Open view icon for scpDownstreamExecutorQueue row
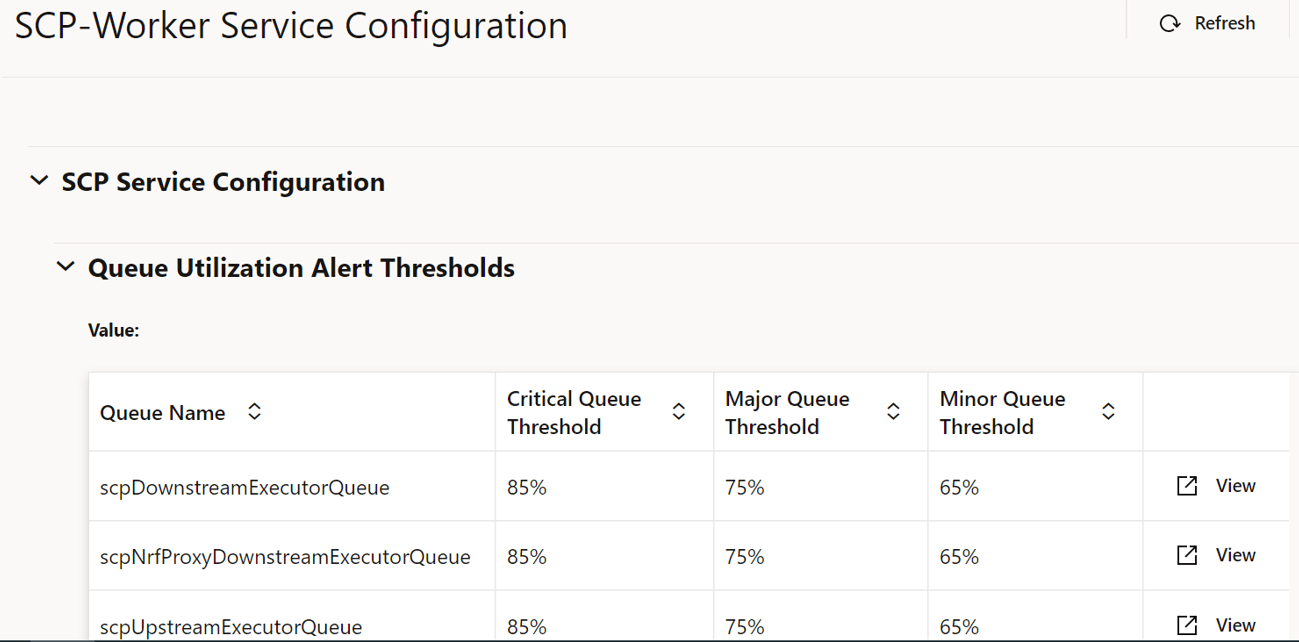Image resolution: width=1299 pixels, height=642 pixels. [x=1187, y=486]
